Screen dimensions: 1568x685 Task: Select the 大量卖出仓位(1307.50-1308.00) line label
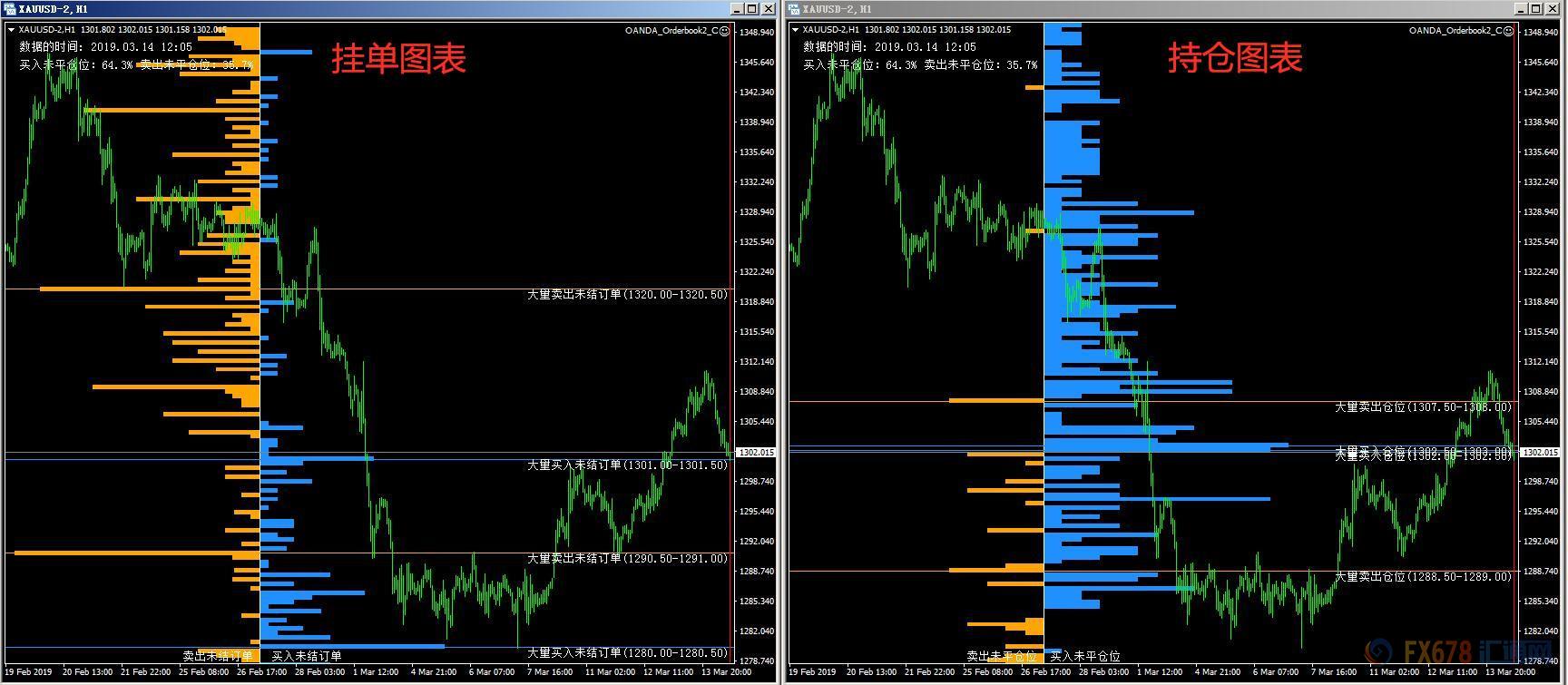pyautogui.click(x=1423, y=407)
